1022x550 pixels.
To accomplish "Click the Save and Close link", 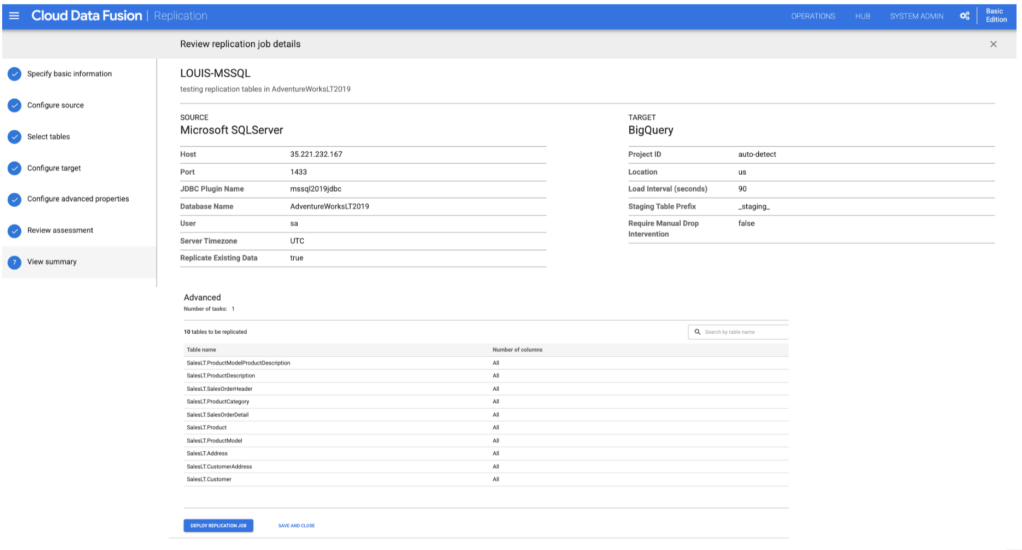I will (x=296, y=525).
